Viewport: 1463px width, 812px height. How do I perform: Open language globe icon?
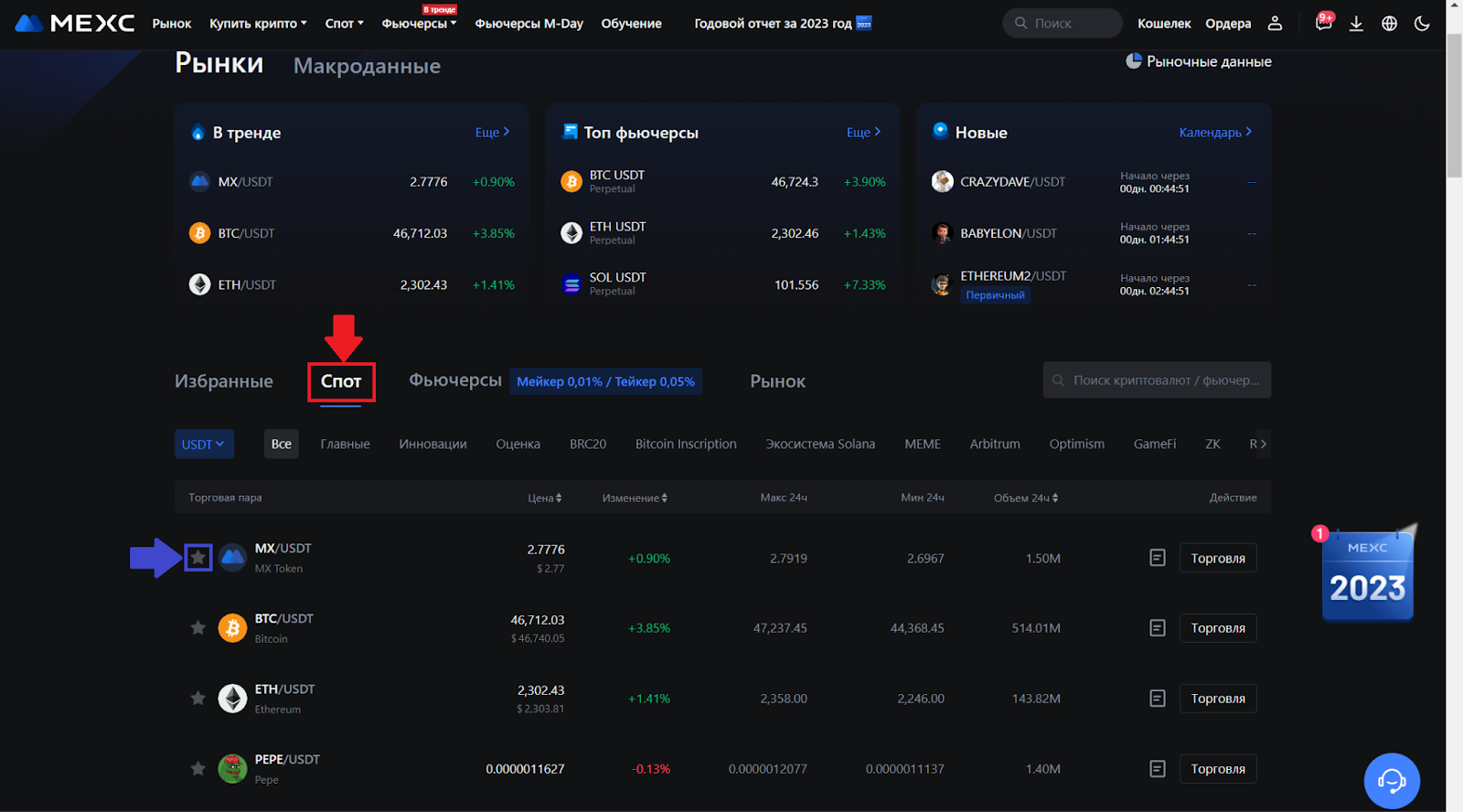click(x=1389, y=24)
